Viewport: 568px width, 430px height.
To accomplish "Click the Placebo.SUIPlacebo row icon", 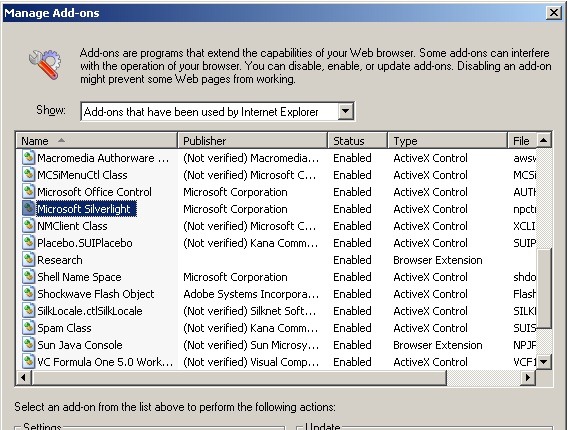I will pos(28,243).
